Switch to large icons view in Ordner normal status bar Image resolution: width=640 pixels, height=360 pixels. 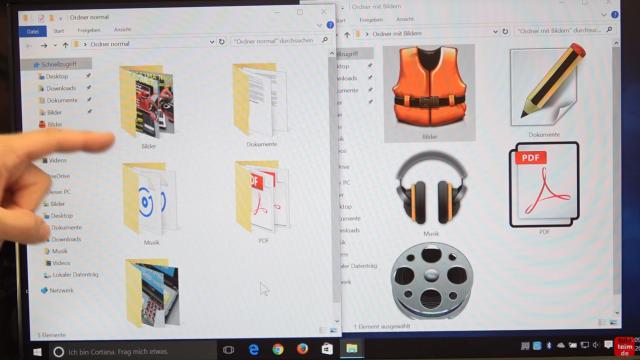333,330
